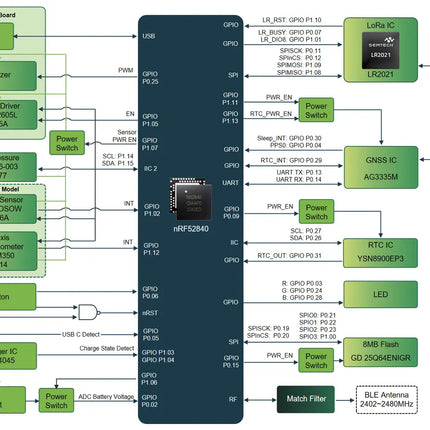Image resolution: width=430 pixels, height=430 pixels.
Task: Click the Power Switch before ADC Battery Voltage
Action: point(56,400)
